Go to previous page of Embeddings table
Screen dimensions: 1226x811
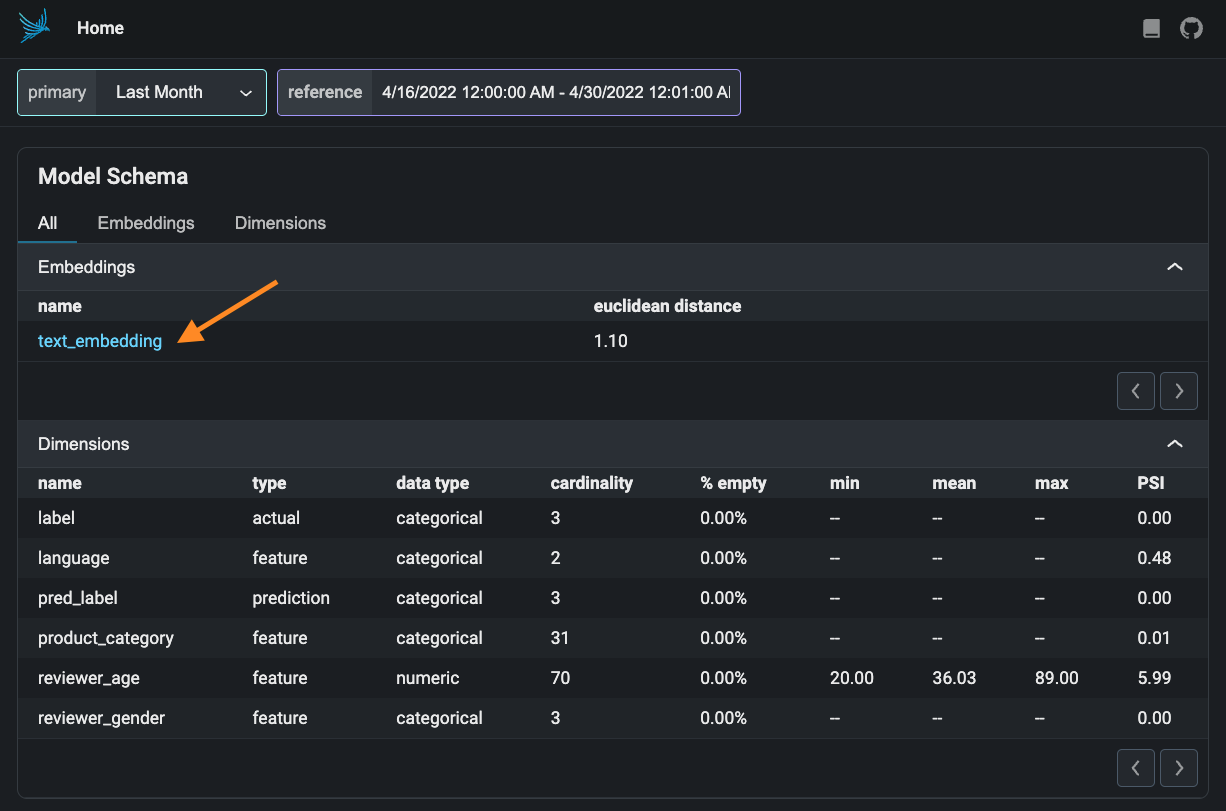tap(1135, 391)
